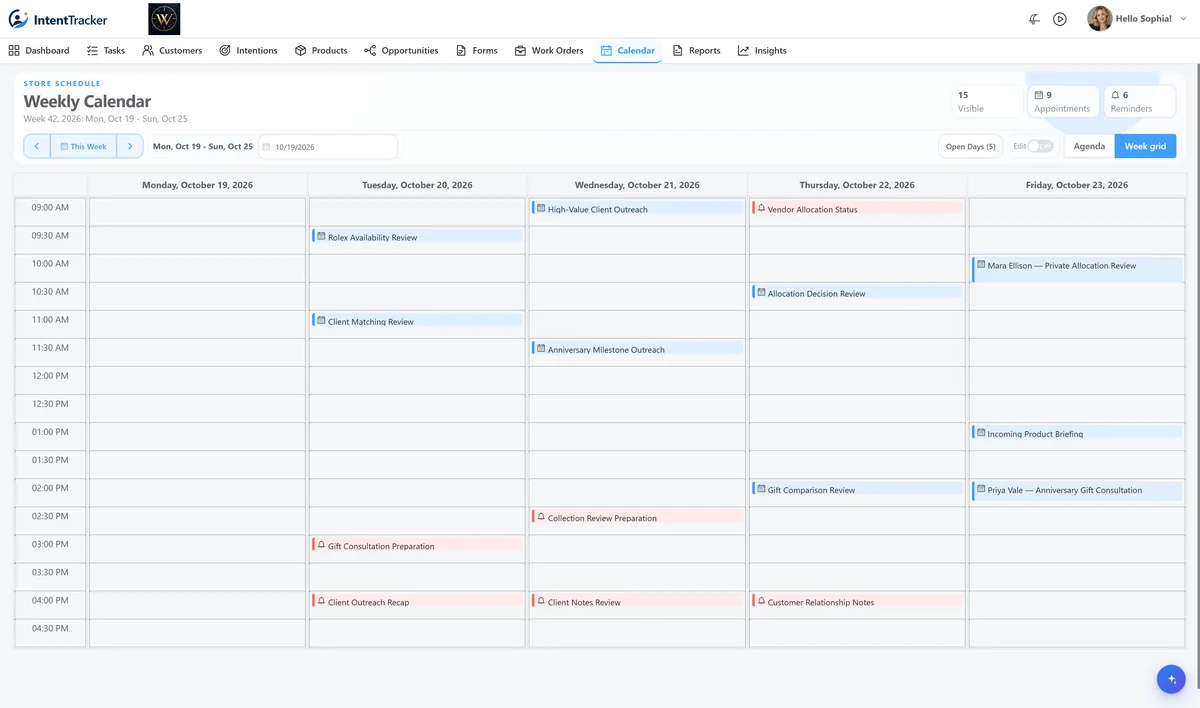1200x708 pixels.
Task: Open the Rolex Availability Review appointment
Action: coord(417,237)
